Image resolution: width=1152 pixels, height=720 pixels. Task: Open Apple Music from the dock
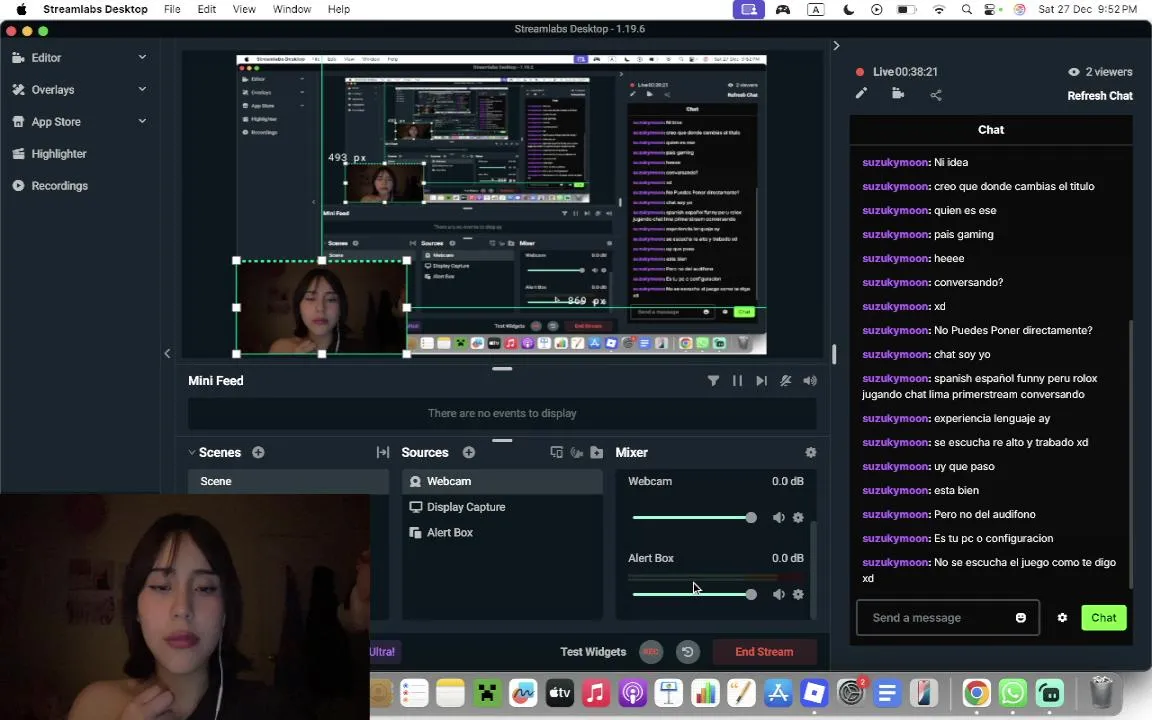pyautogui.click(x=596, y=692)
